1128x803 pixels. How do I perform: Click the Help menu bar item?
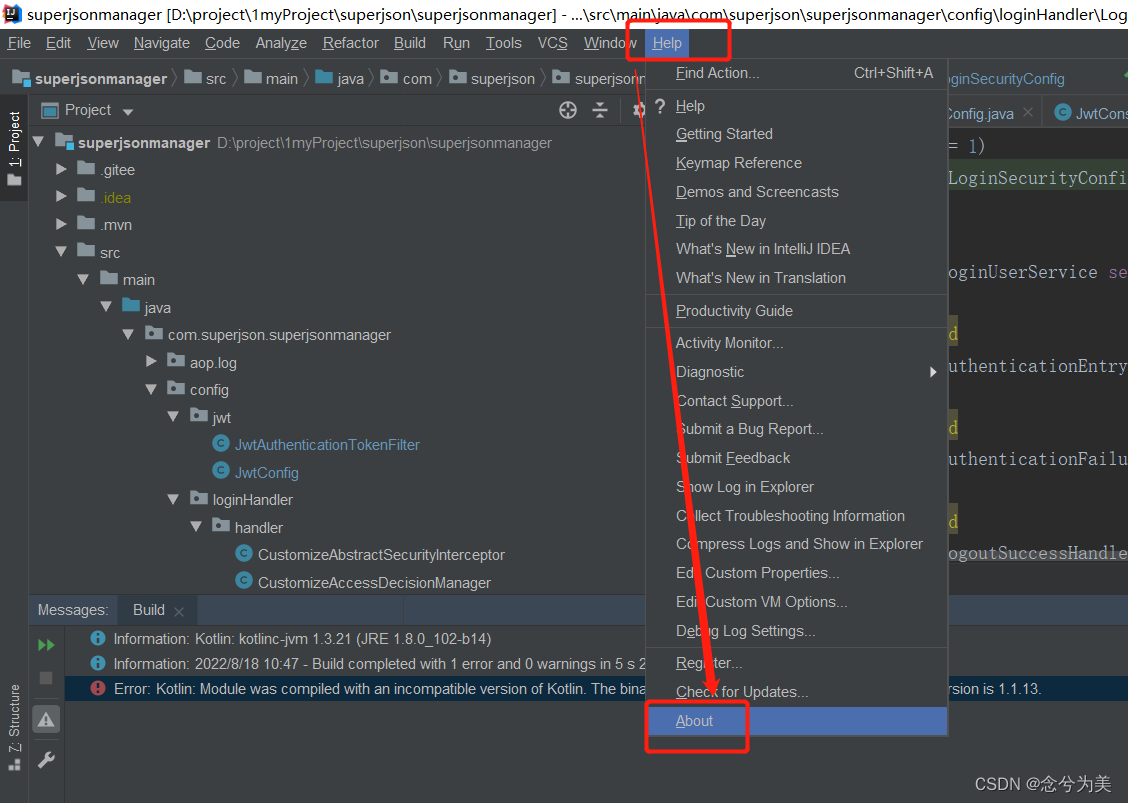pos(667,43)
